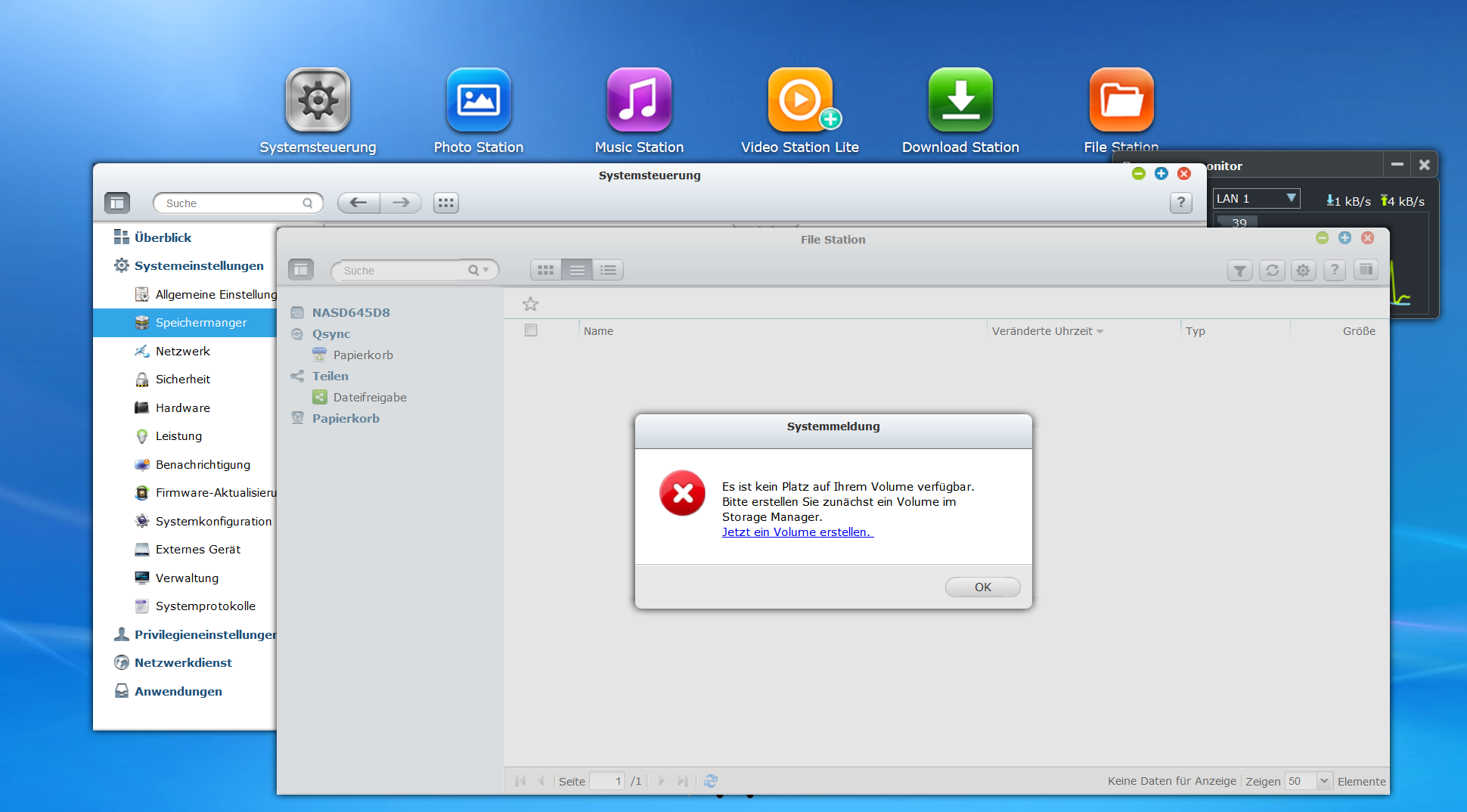Open File Station desktop icon
The image size is (1467, 812).
point(1121,100)
